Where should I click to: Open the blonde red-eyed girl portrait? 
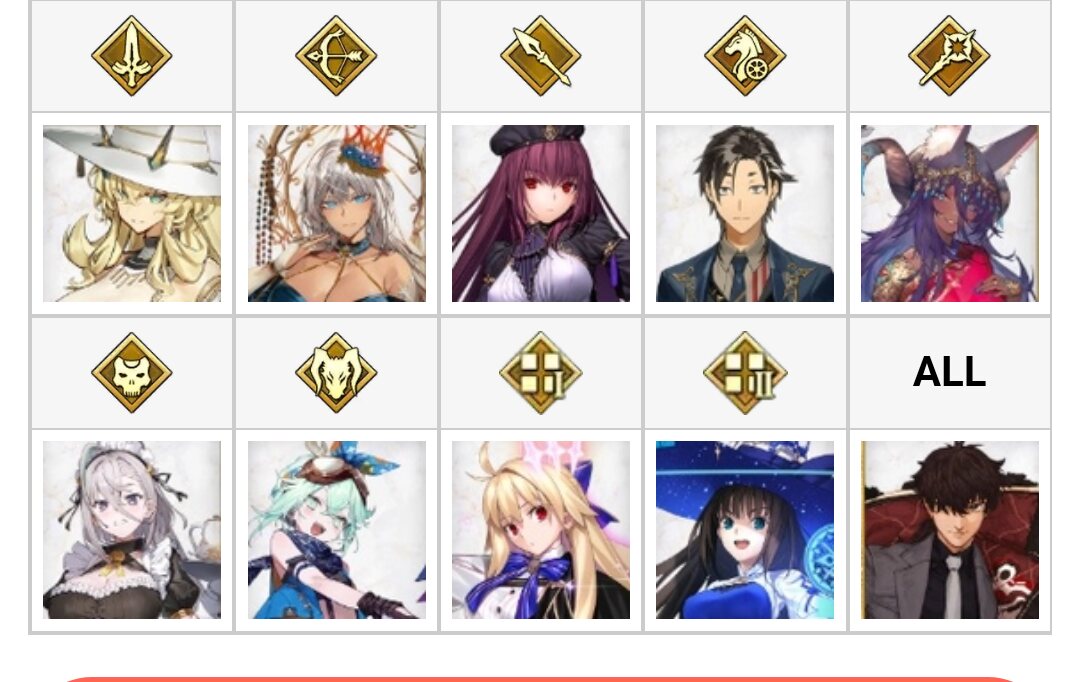pos(541,530)
